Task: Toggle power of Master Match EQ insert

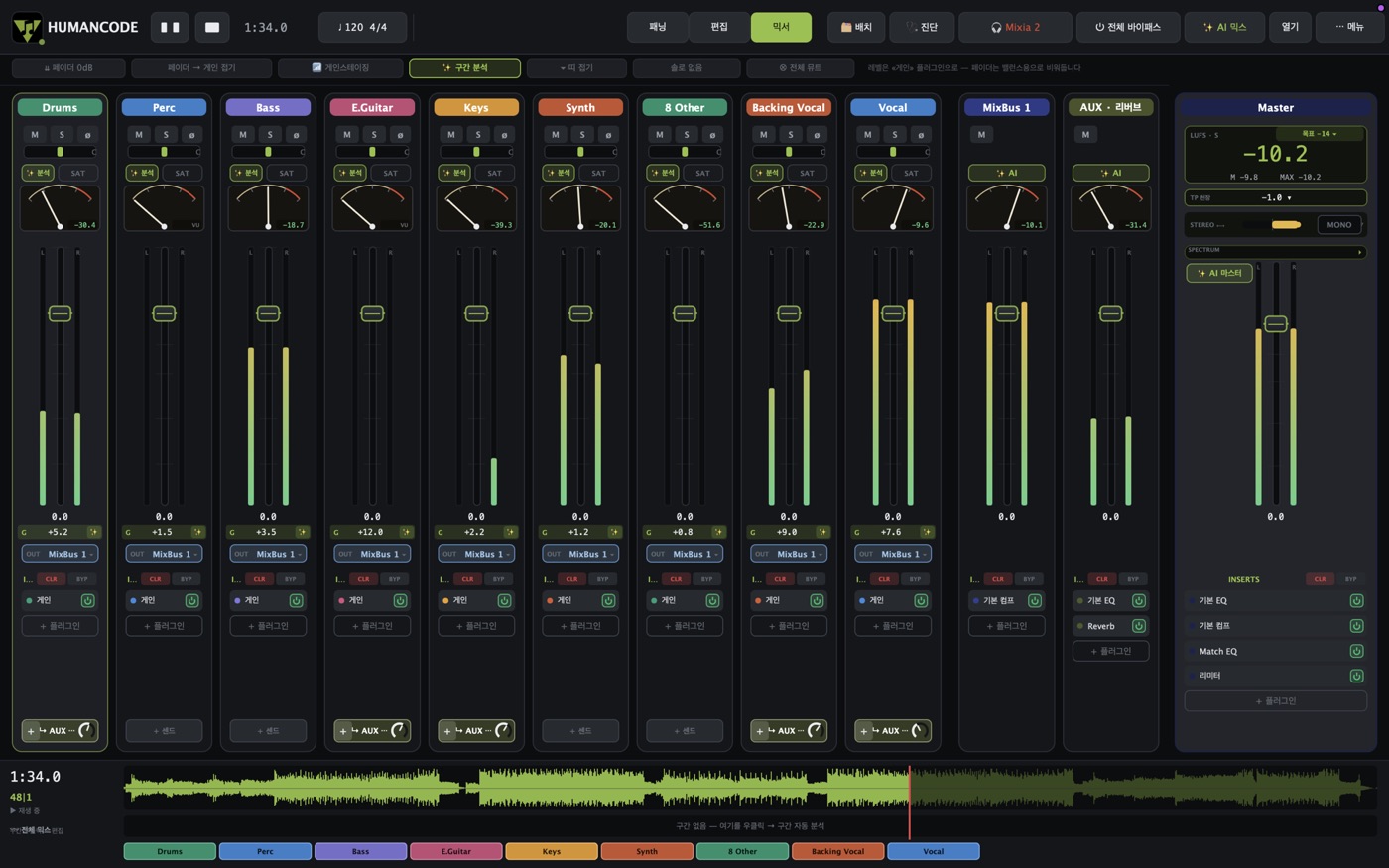Action: coord(1356,651)
